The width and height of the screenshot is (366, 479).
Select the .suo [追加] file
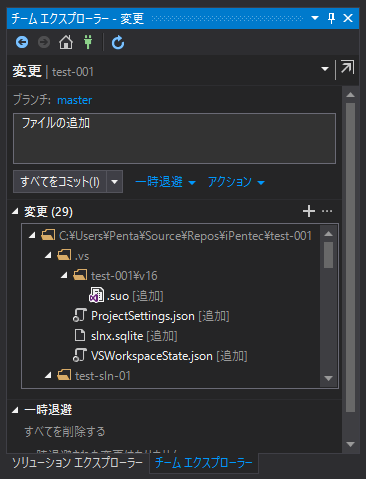tap(126, 296)
